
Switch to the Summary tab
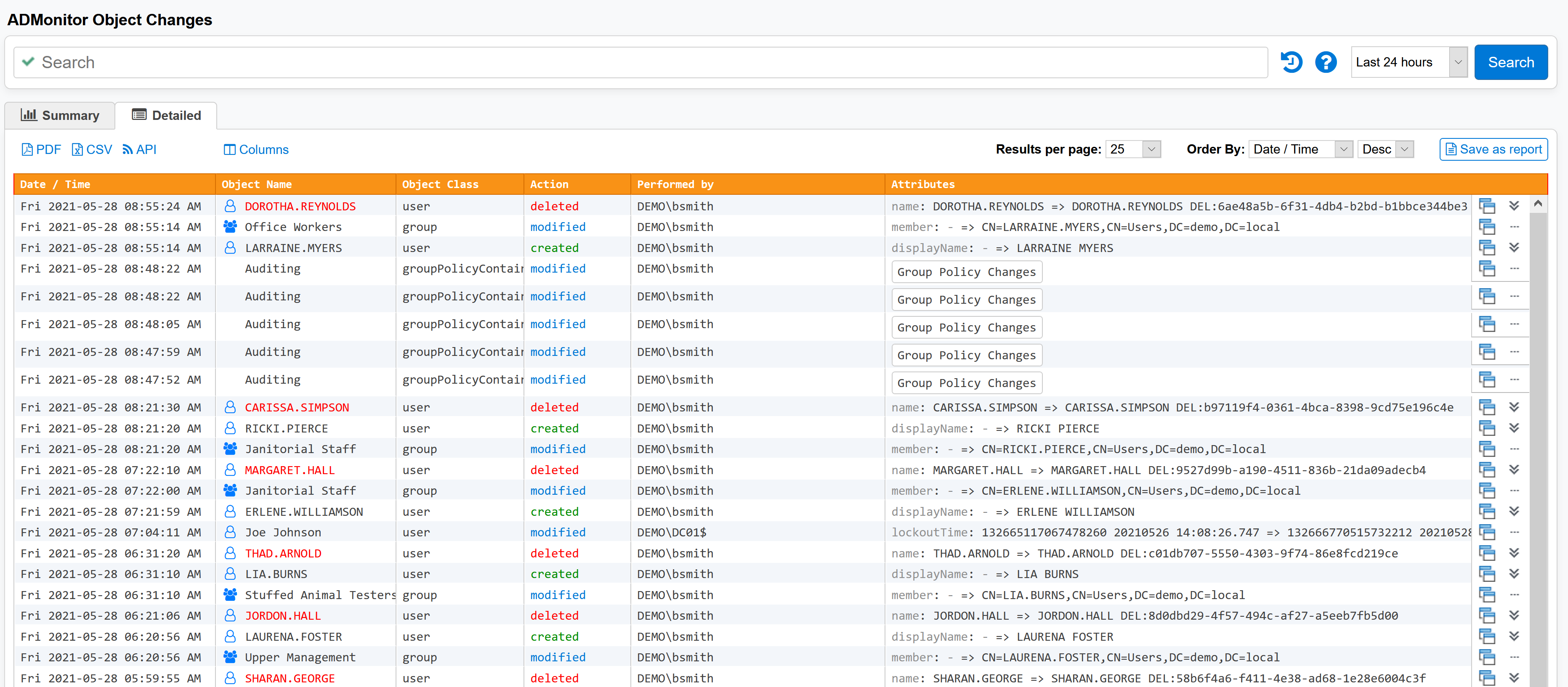(x=60, y=116)
